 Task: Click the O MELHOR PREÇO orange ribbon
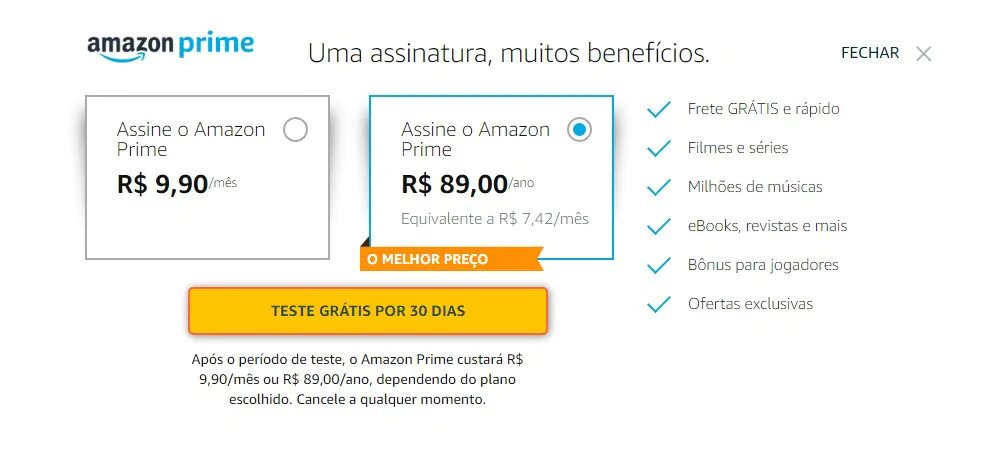point(451,259)
